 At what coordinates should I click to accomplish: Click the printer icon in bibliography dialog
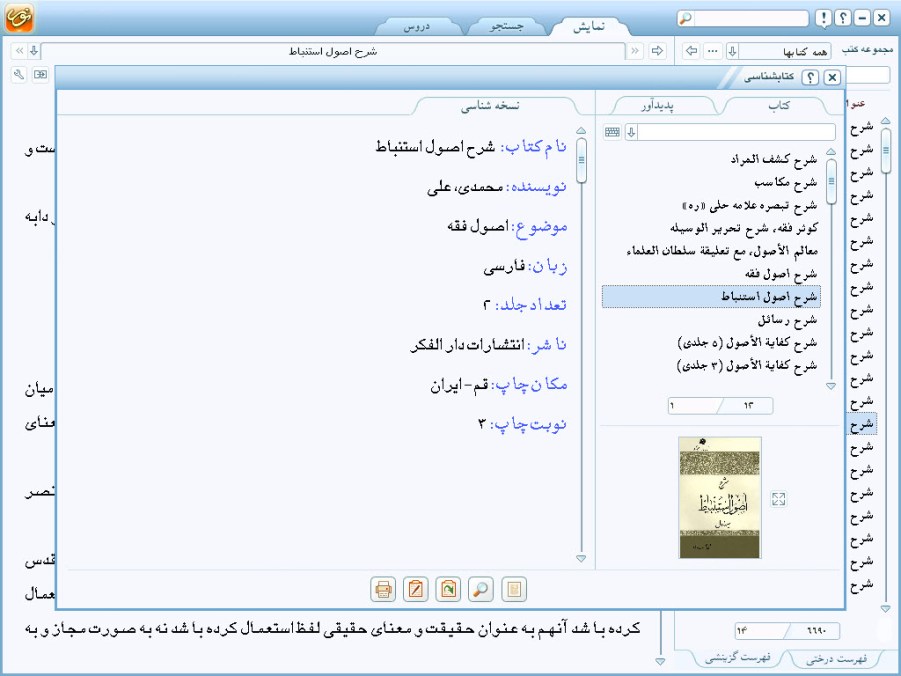383,589
